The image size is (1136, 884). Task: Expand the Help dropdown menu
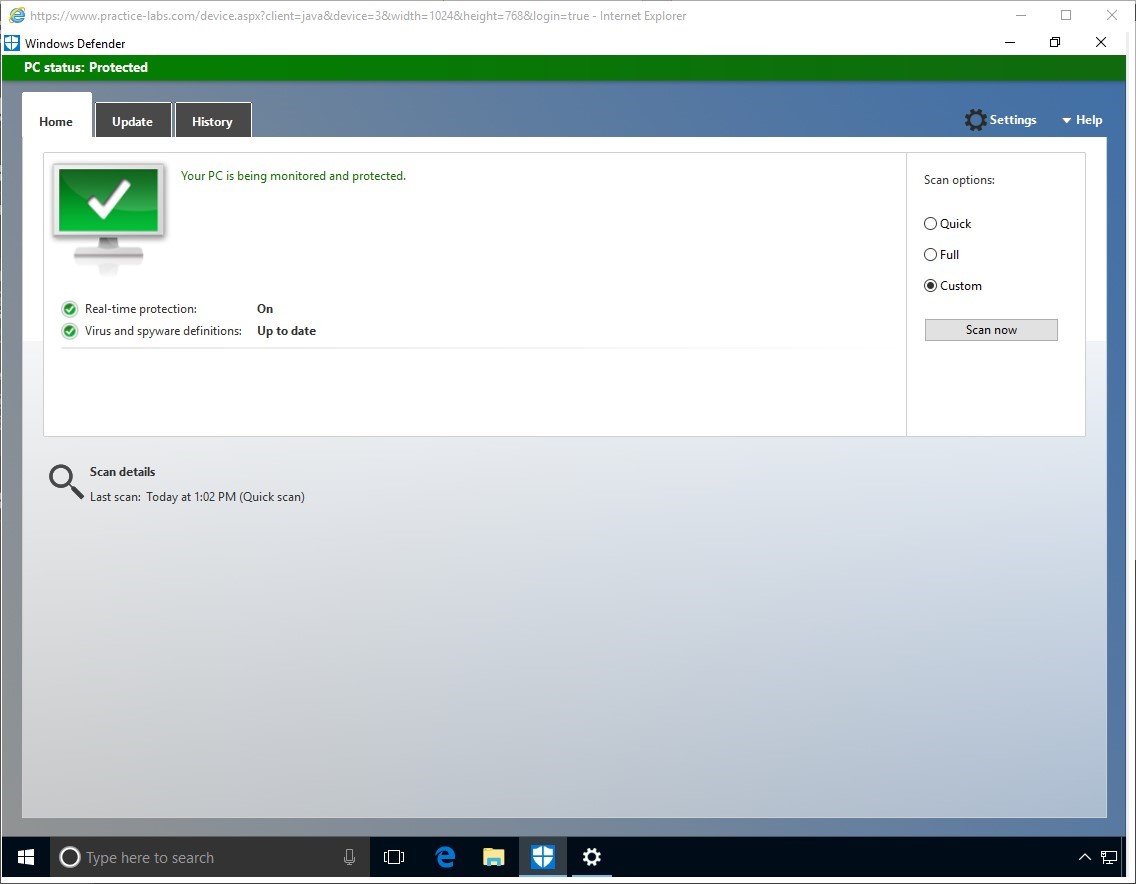(1082, 120)
